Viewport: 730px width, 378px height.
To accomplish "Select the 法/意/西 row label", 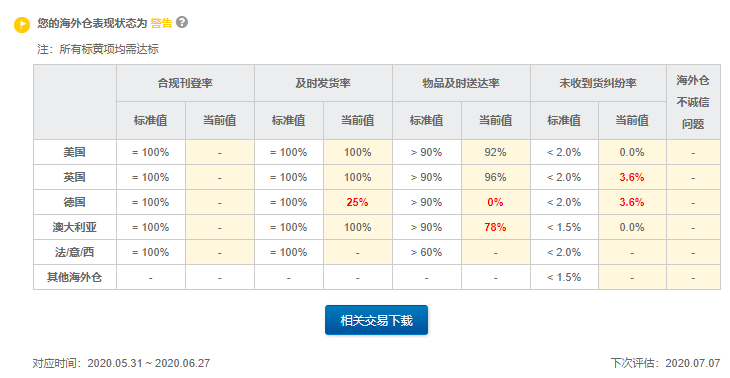I will pos(74,252).
